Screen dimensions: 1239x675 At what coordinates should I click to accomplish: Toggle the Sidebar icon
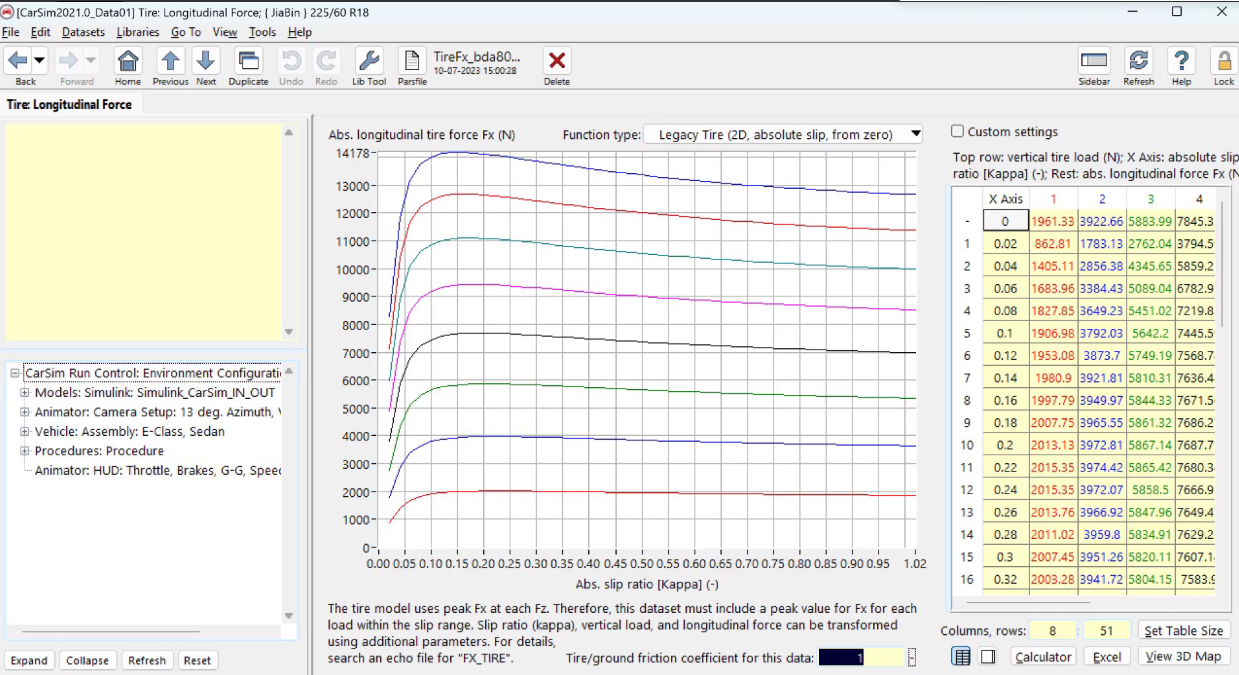click(x=1094, y=61)
